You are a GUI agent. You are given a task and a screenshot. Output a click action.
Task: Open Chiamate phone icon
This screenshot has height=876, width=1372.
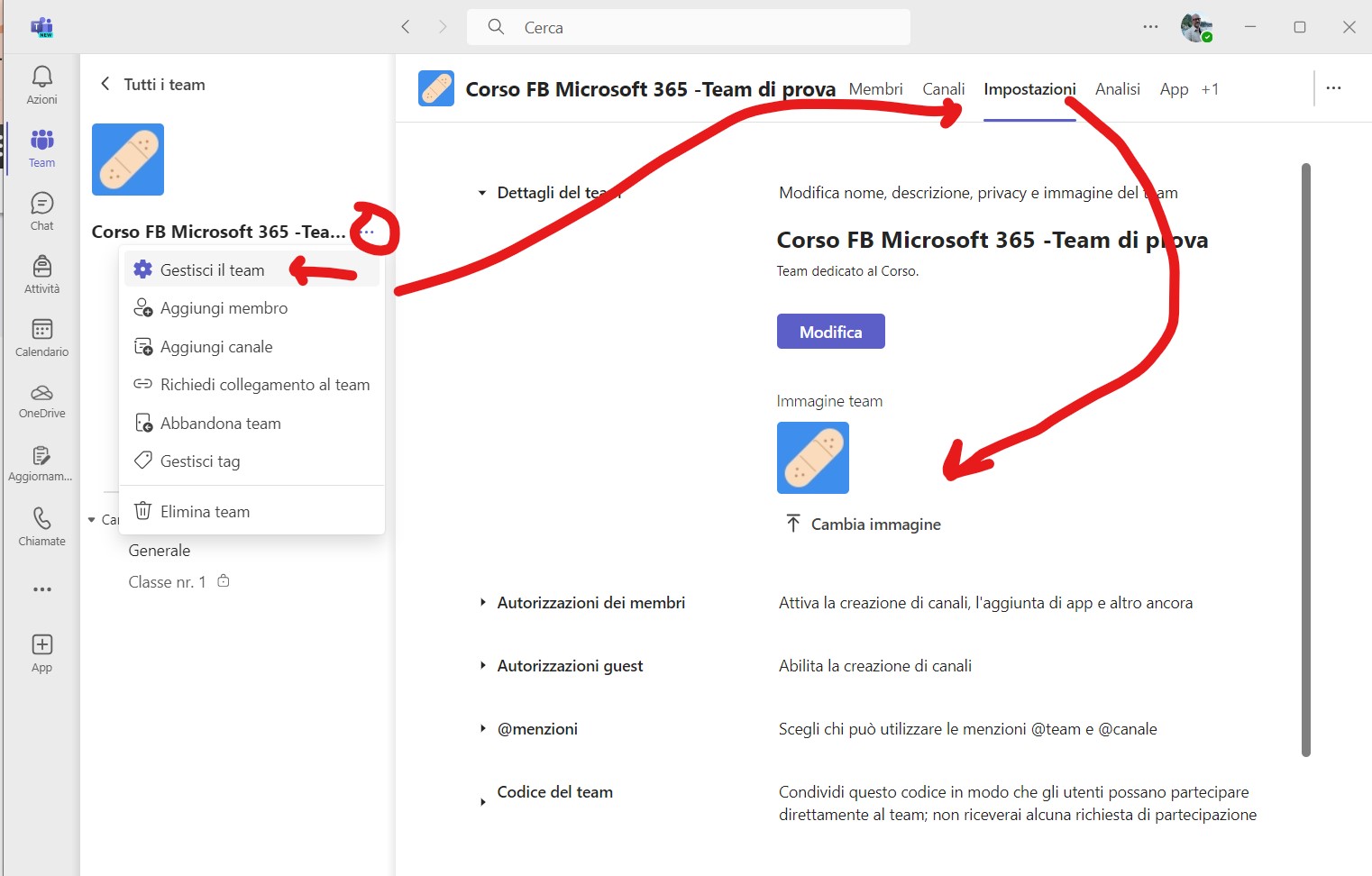pos(41,526)
